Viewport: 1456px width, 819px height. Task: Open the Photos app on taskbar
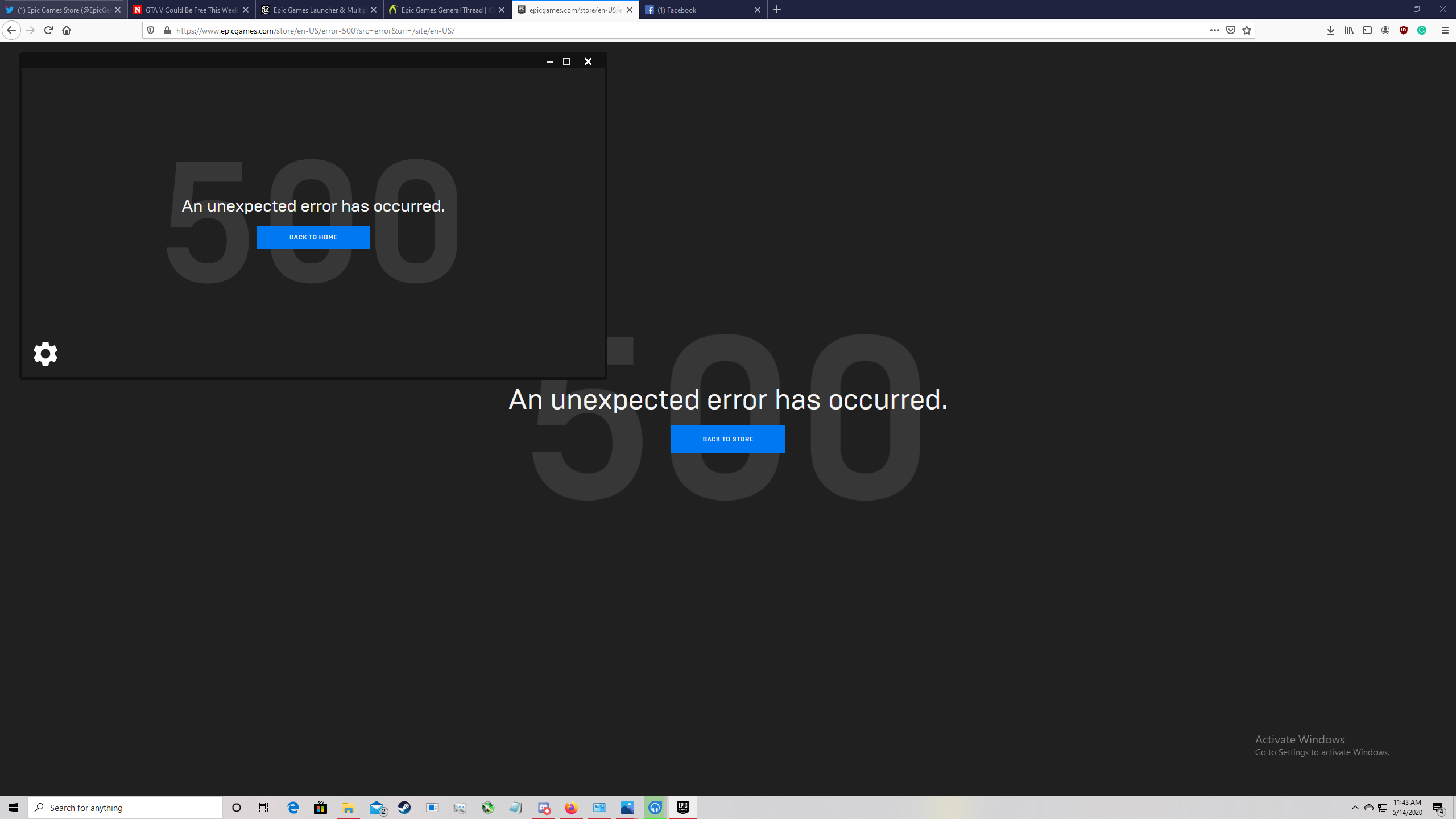pos(627,808)
